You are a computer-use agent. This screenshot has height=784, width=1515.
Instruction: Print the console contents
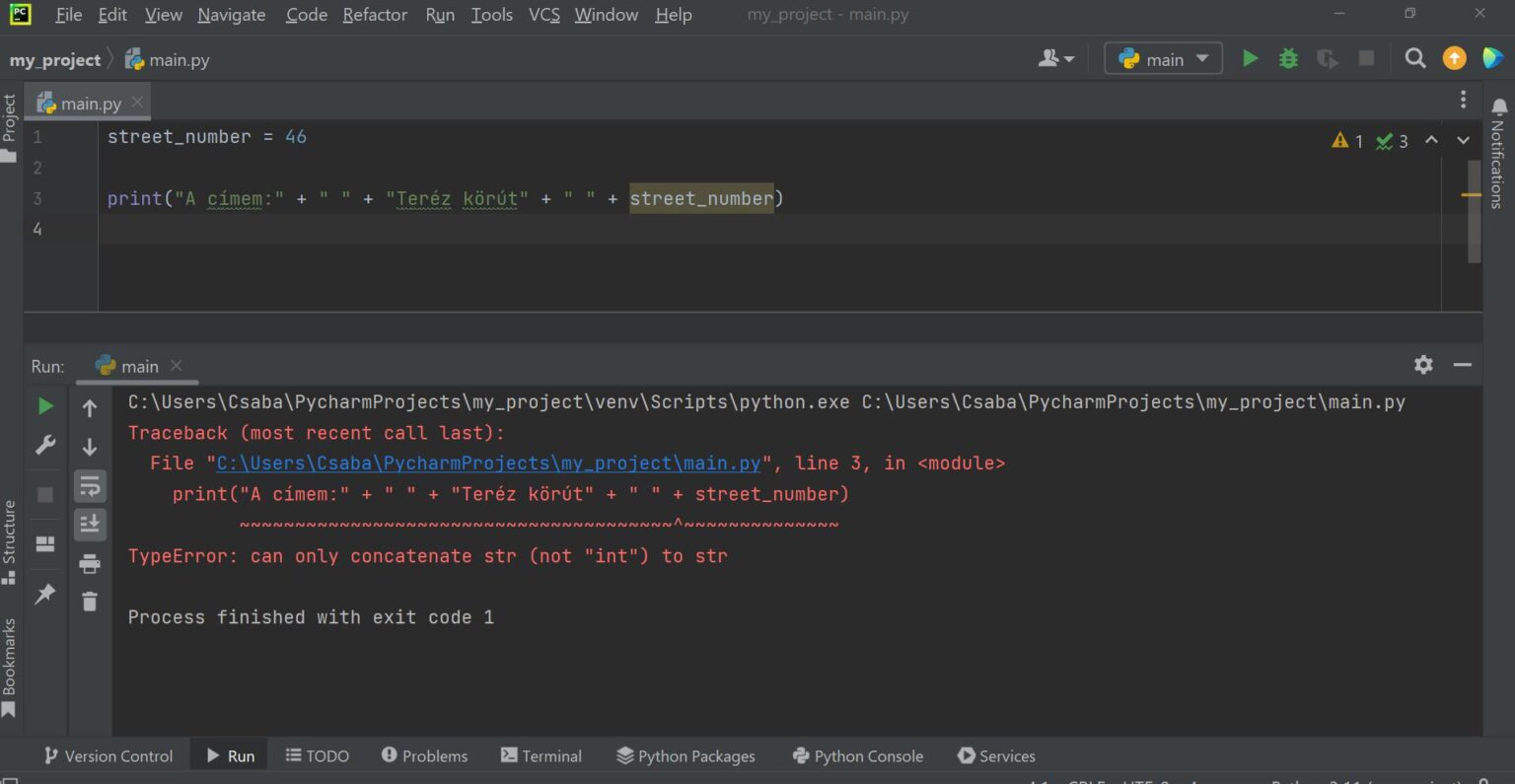pos(90,563)
